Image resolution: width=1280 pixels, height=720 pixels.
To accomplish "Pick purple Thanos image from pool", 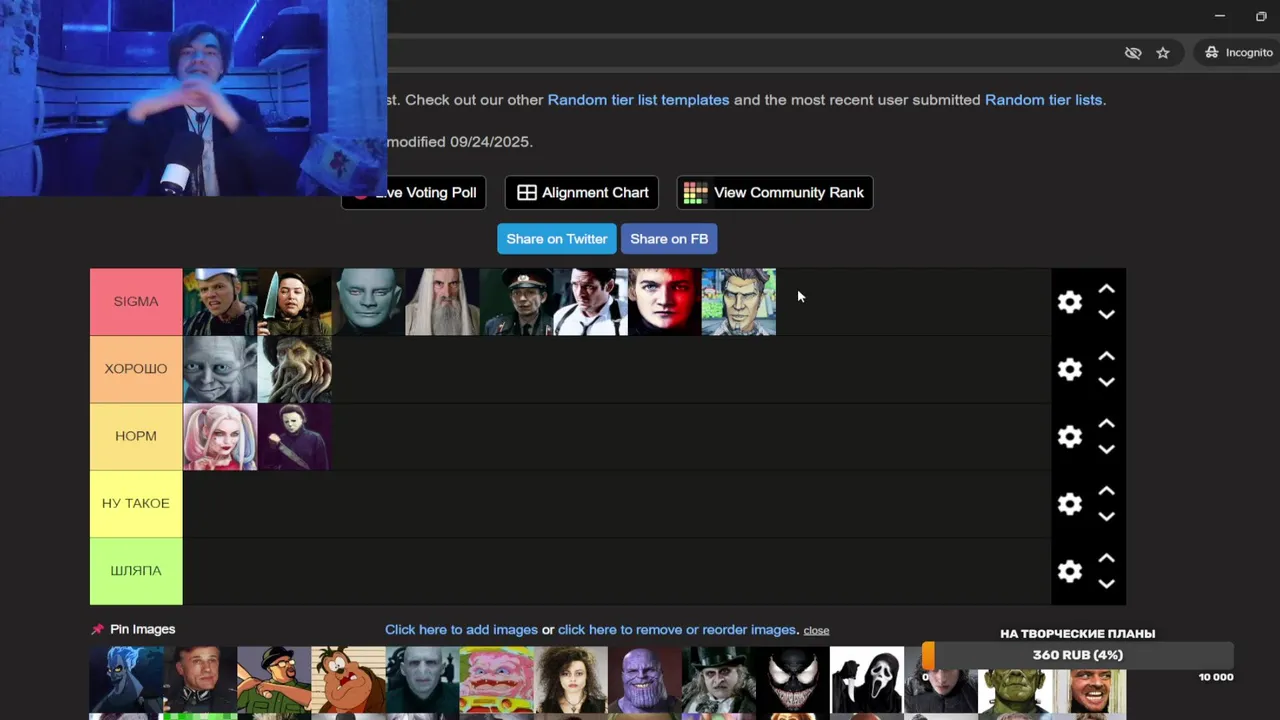I will pos(644,679).
